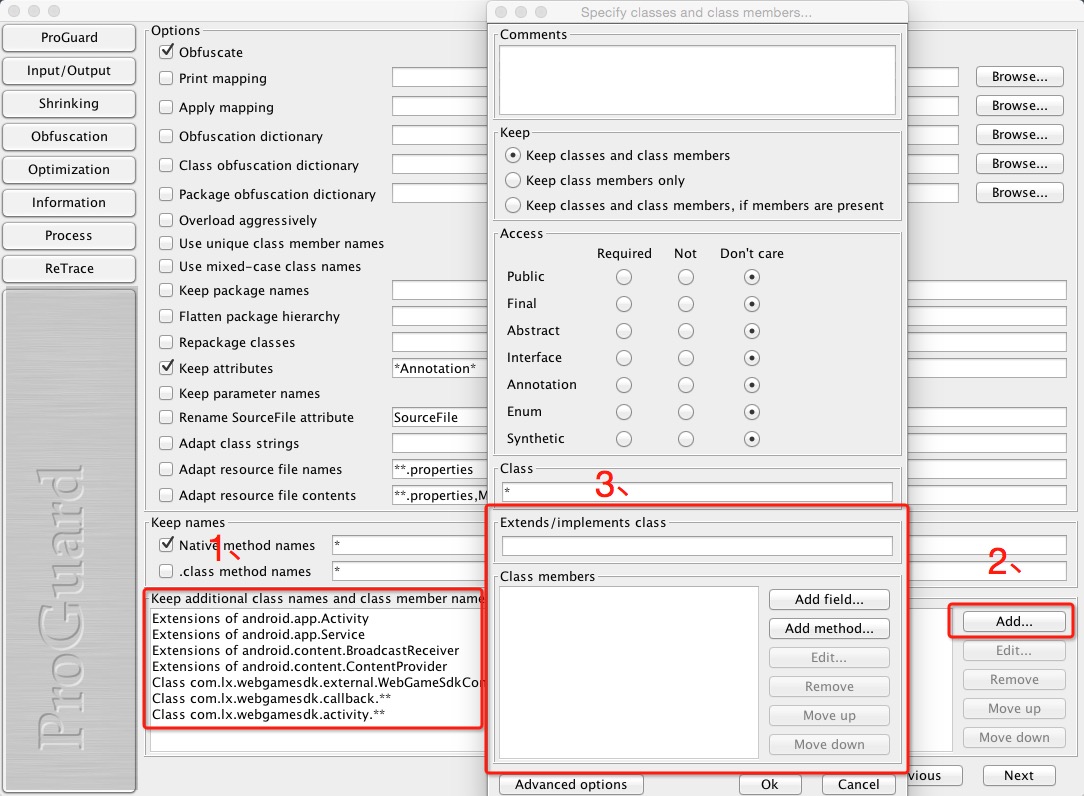Enable Use unique class member names
This screenshot has width=1084, height=796.
click(x=166, y=243)
